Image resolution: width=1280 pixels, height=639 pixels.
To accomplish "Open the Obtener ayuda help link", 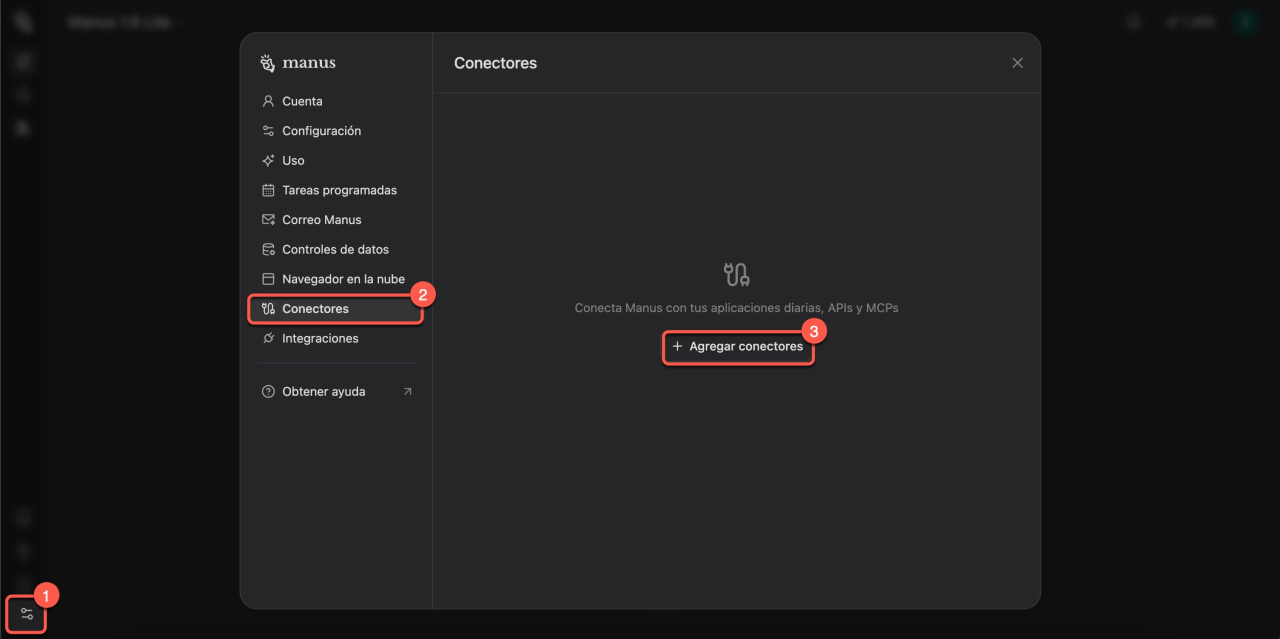I will coord(323,392).
